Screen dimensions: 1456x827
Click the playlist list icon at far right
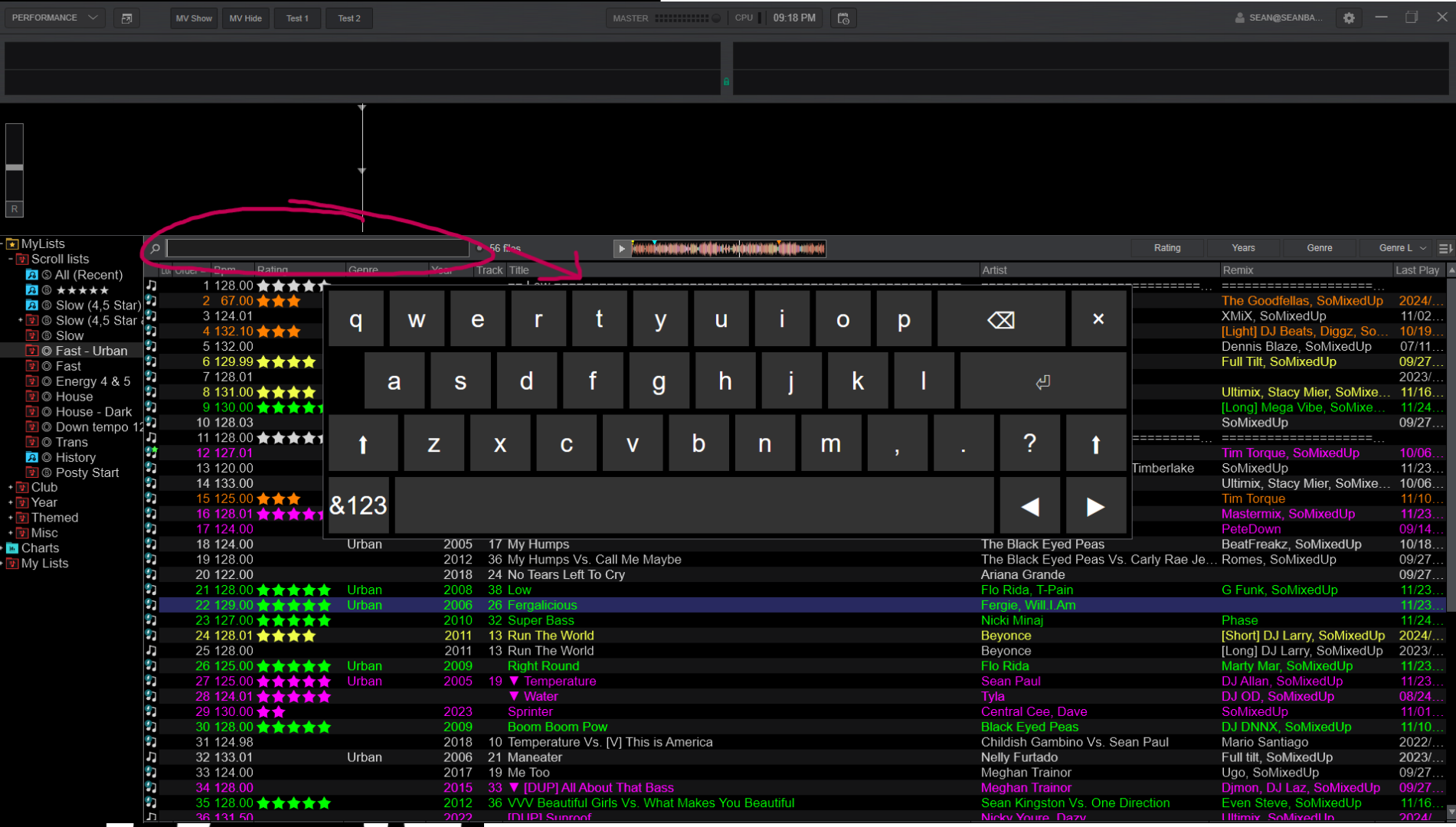[x=1446, y=247]
